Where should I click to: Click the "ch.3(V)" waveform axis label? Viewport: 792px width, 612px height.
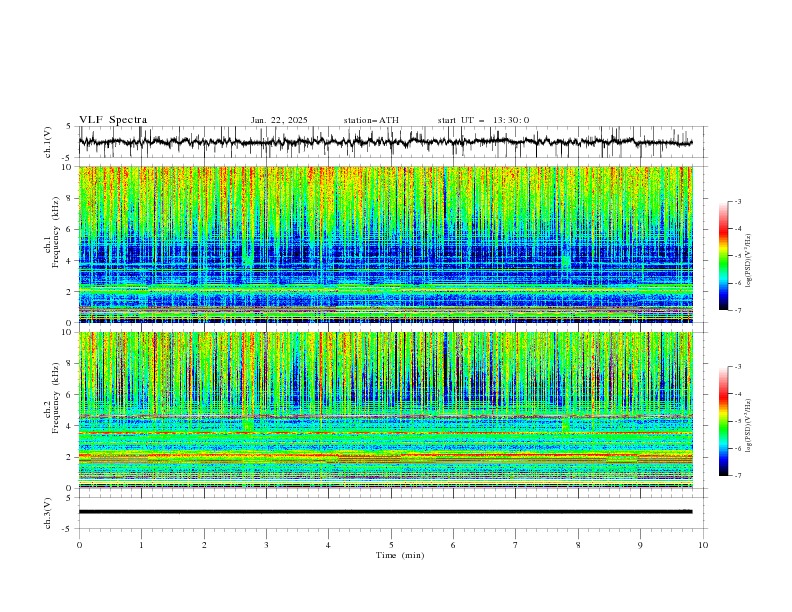point(48,513)
